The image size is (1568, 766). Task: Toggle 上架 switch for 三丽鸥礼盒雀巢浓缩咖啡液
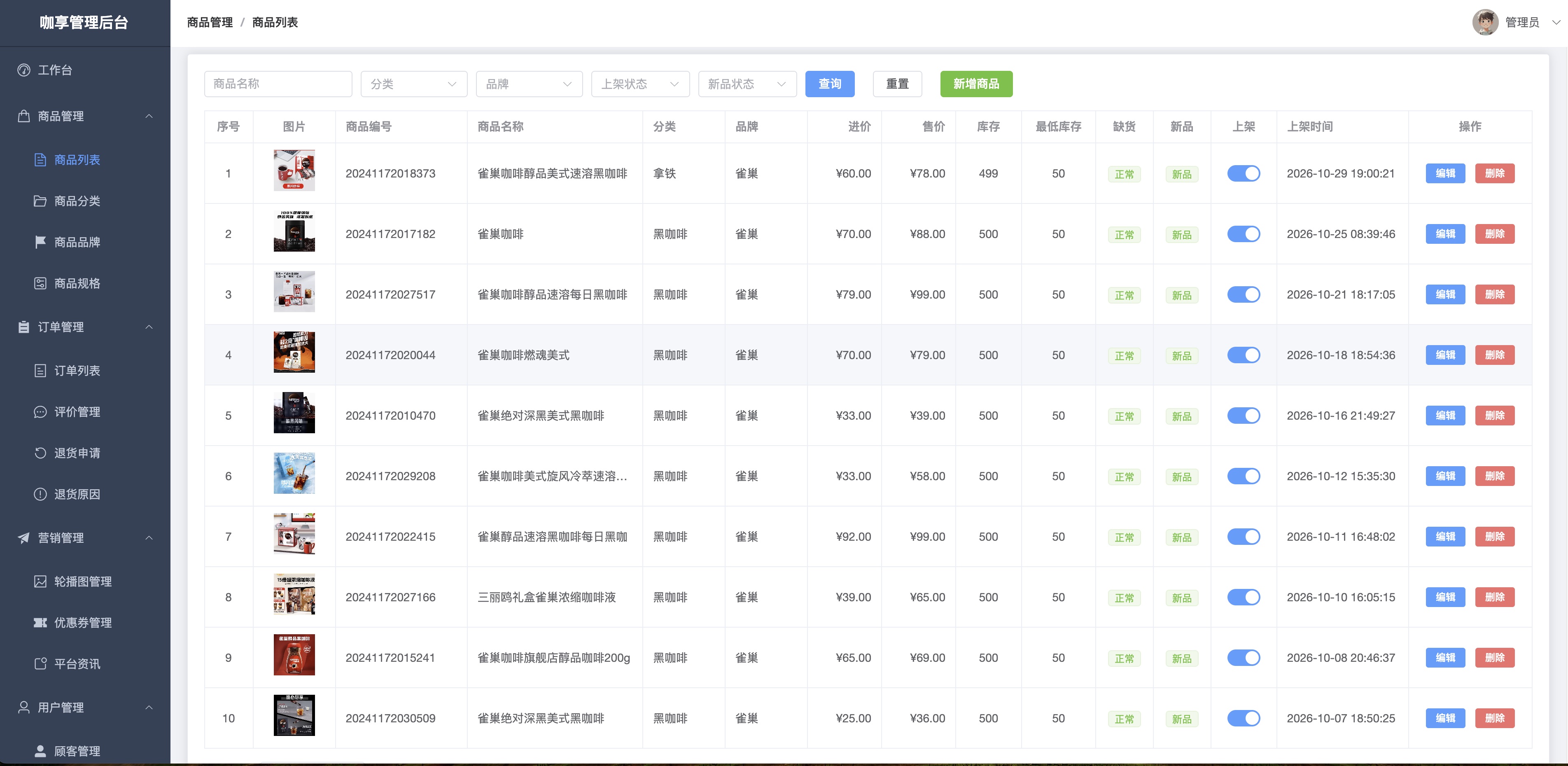[1244, 597]
